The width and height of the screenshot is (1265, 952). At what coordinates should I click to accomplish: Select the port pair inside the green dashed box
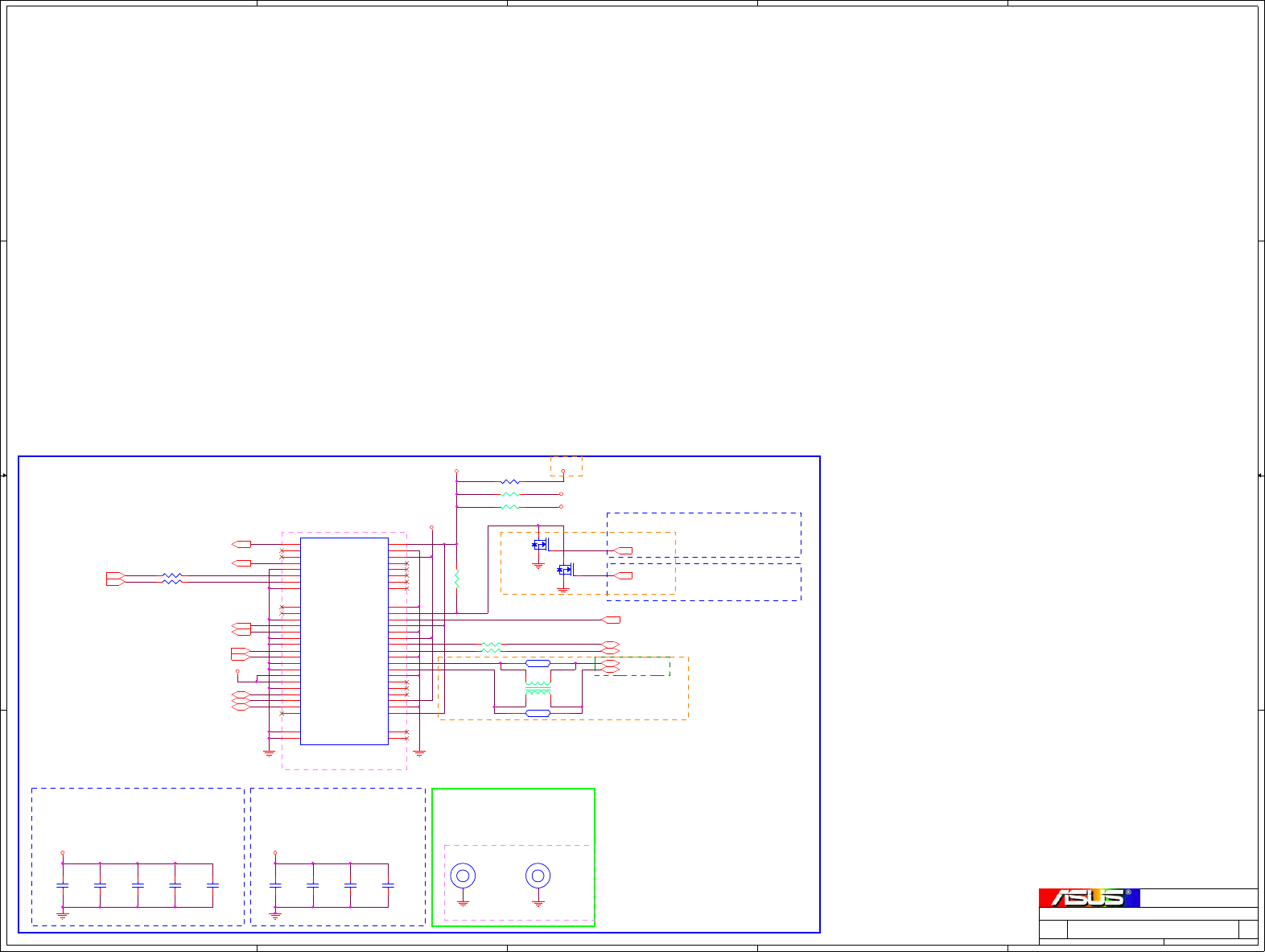coord(611,666)
